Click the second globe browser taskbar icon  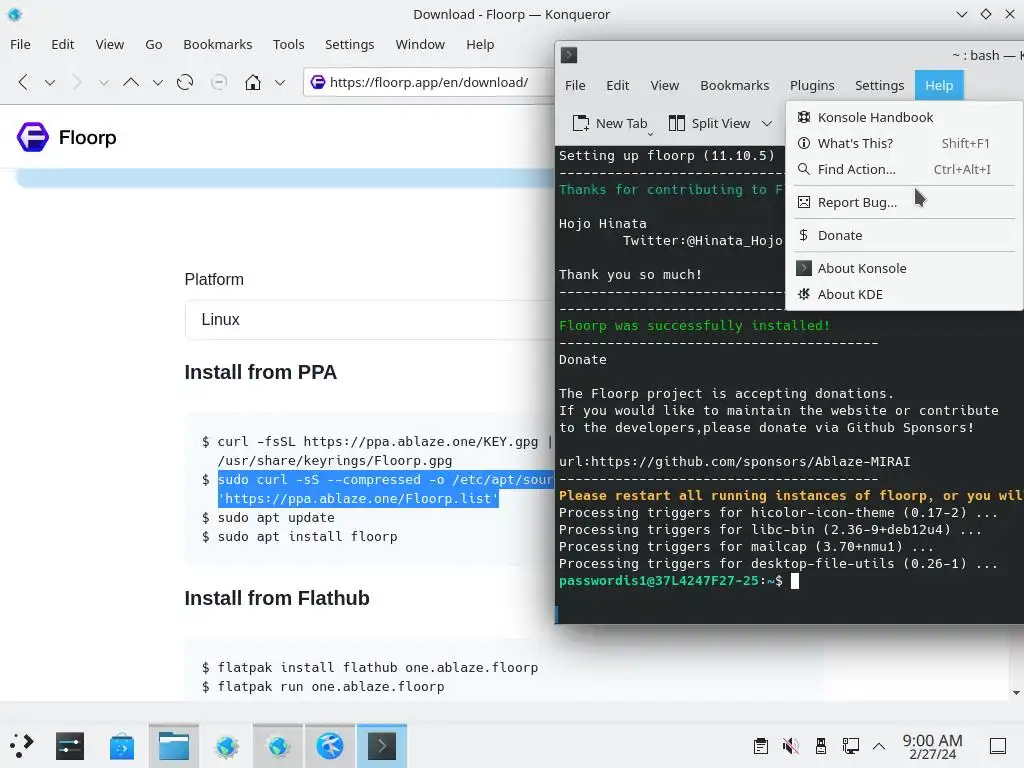(x=278, y=746)
